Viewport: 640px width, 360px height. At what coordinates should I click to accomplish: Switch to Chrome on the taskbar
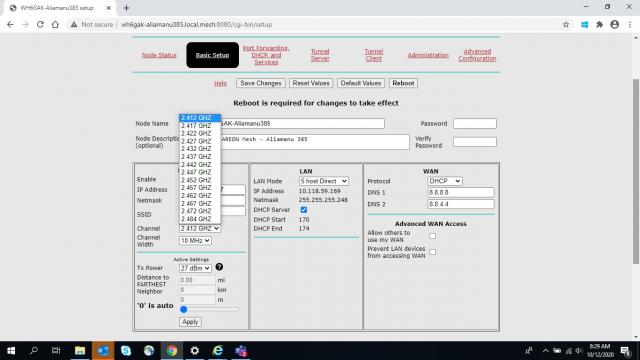tap(172, 351)
